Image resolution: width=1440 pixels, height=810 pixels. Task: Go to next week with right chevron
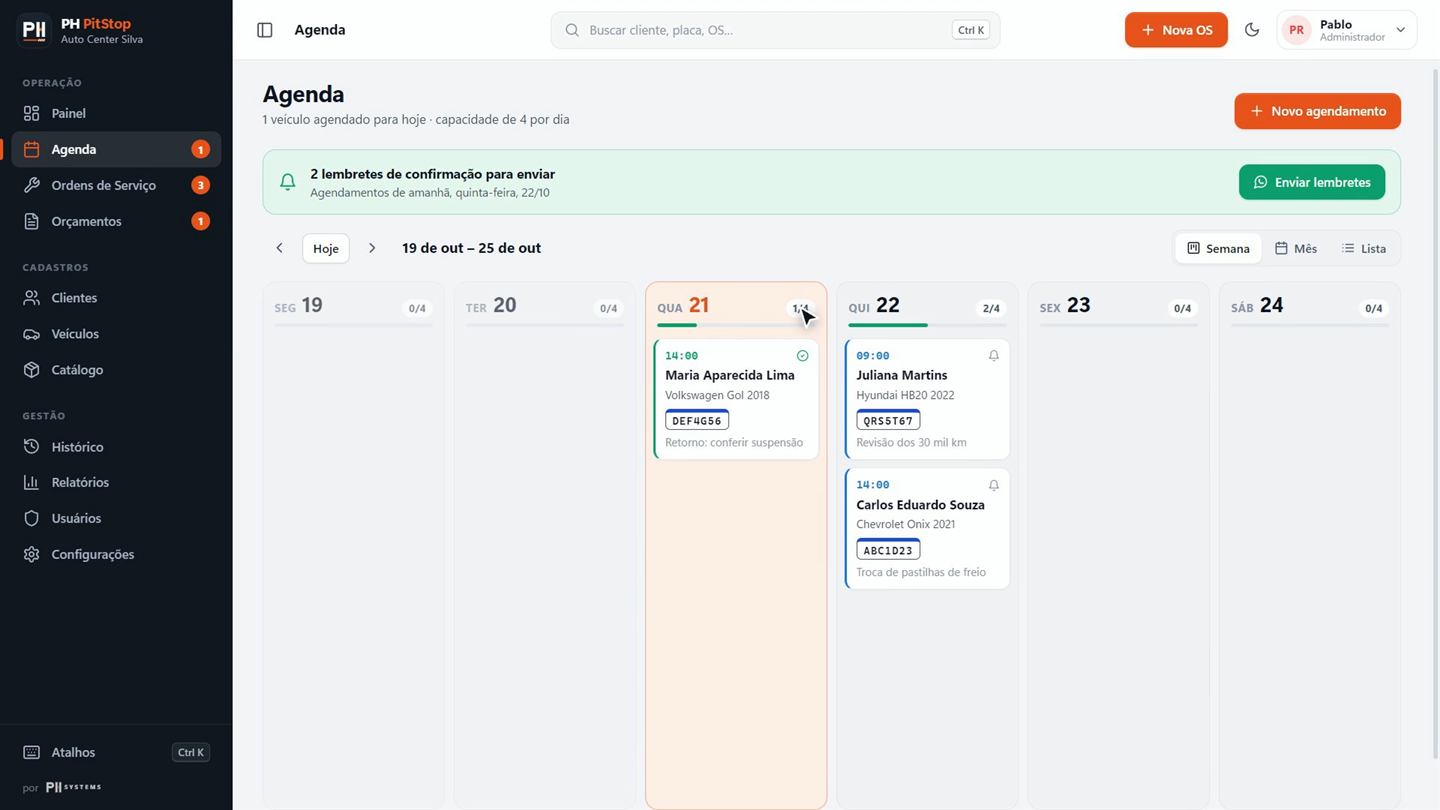tap(372, 248)
